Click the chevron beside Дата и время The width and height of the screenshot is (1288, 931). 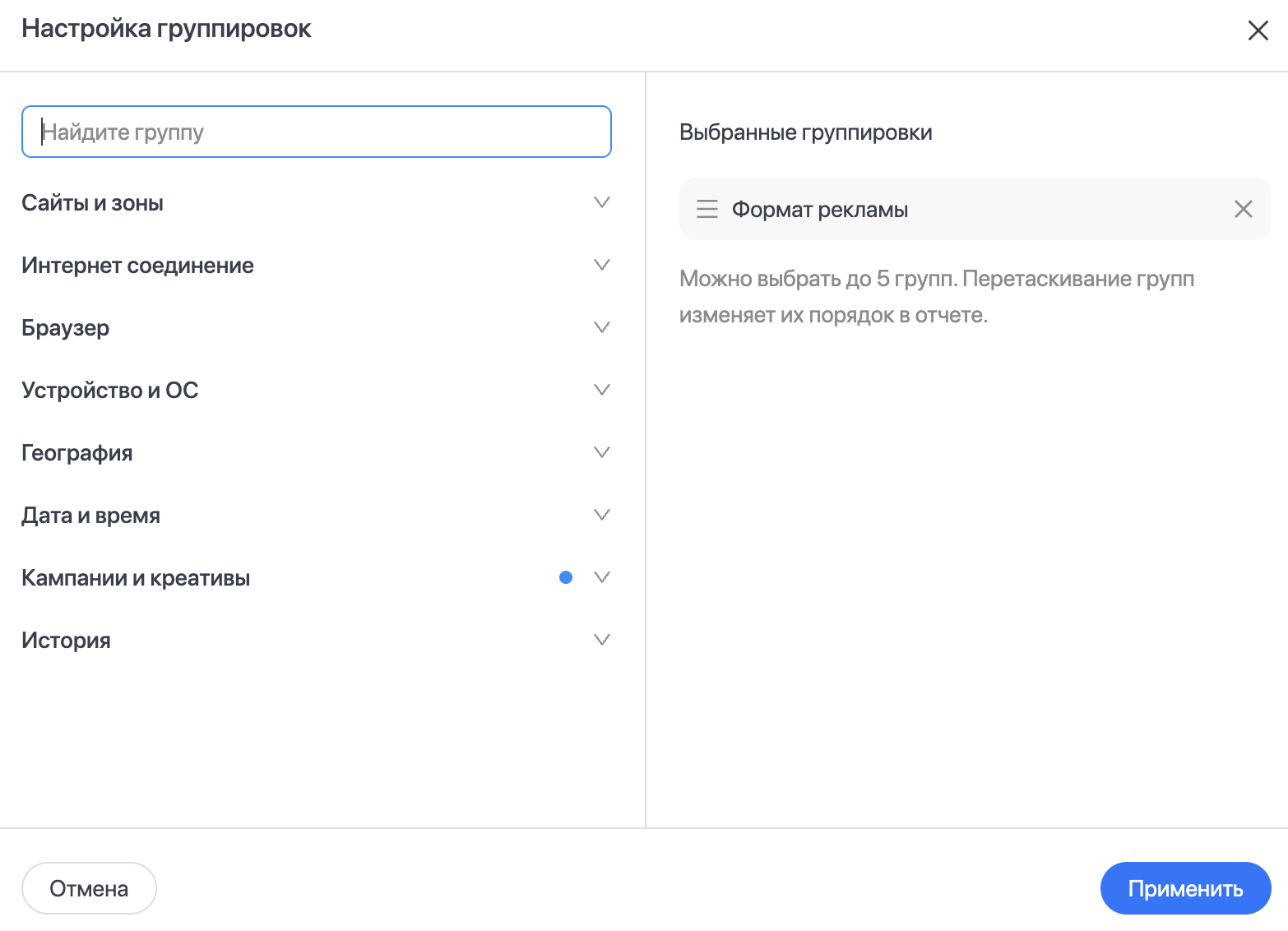(602, 515)
